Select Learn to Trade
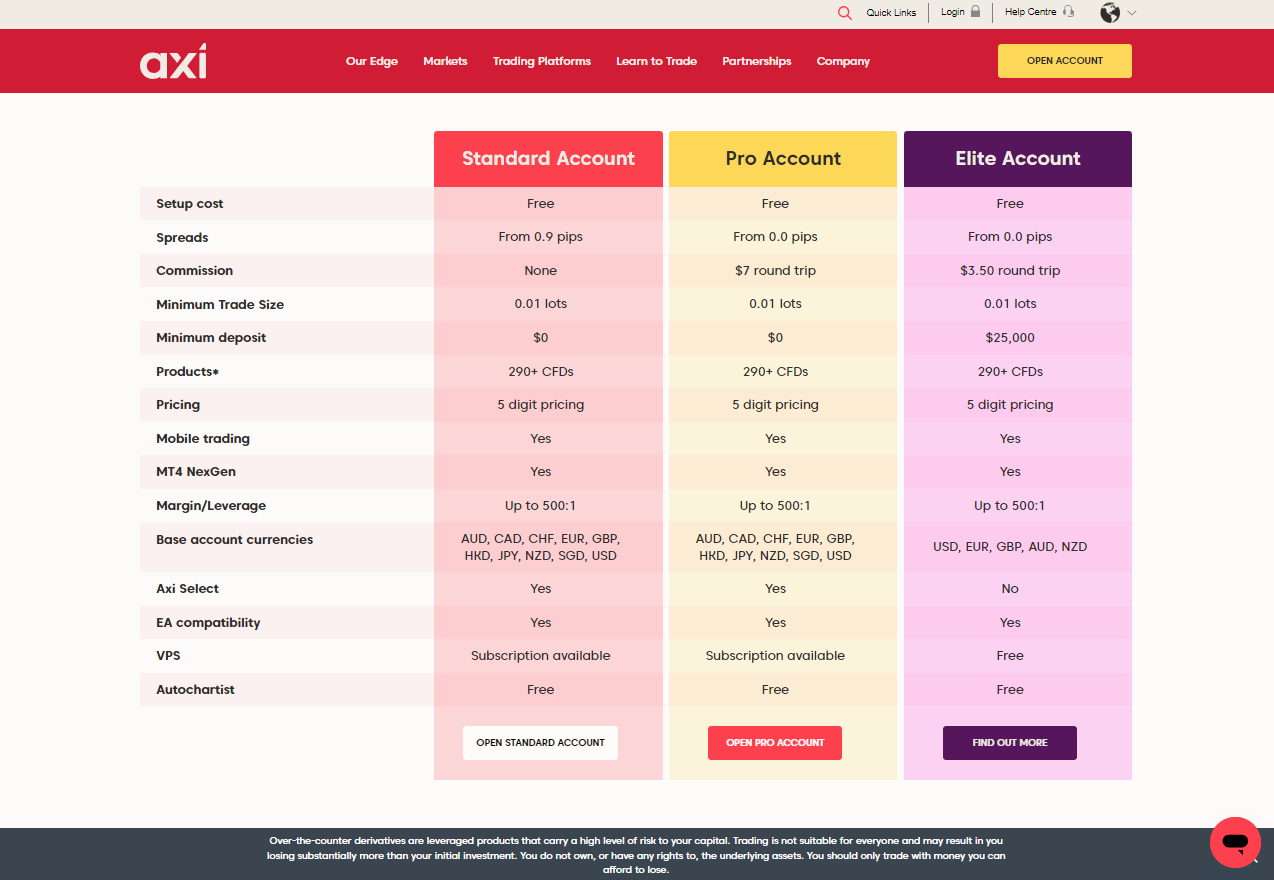Screen dimensions: 1274x880 coord(656,61)
